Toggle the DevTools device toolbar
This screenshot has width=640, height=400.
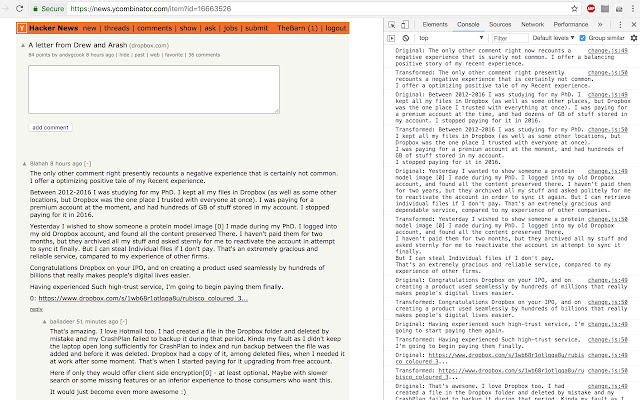pos(404,24)
